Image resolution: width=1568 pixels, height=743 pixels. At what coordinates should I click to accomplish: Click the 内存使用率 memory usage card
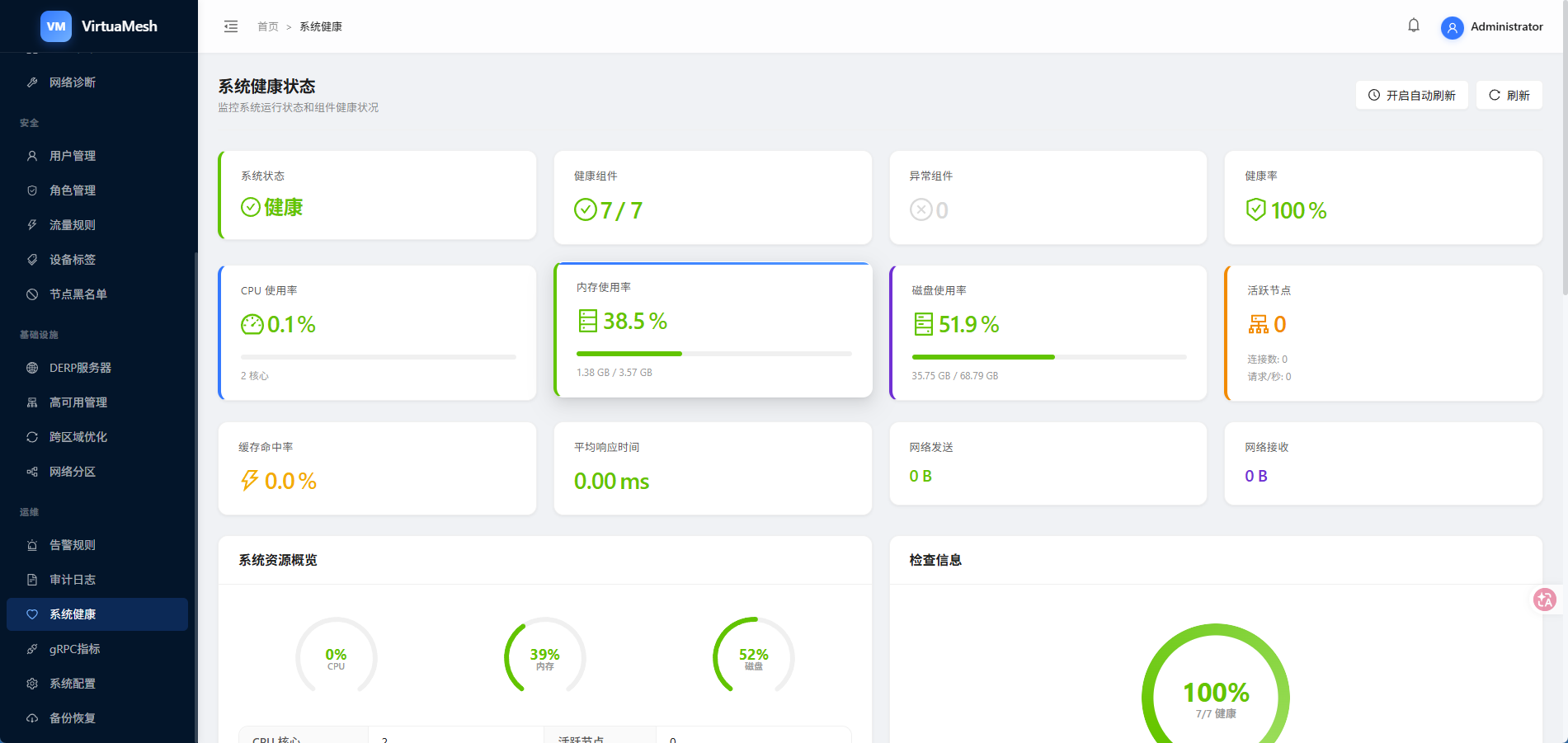click(713, 330)
